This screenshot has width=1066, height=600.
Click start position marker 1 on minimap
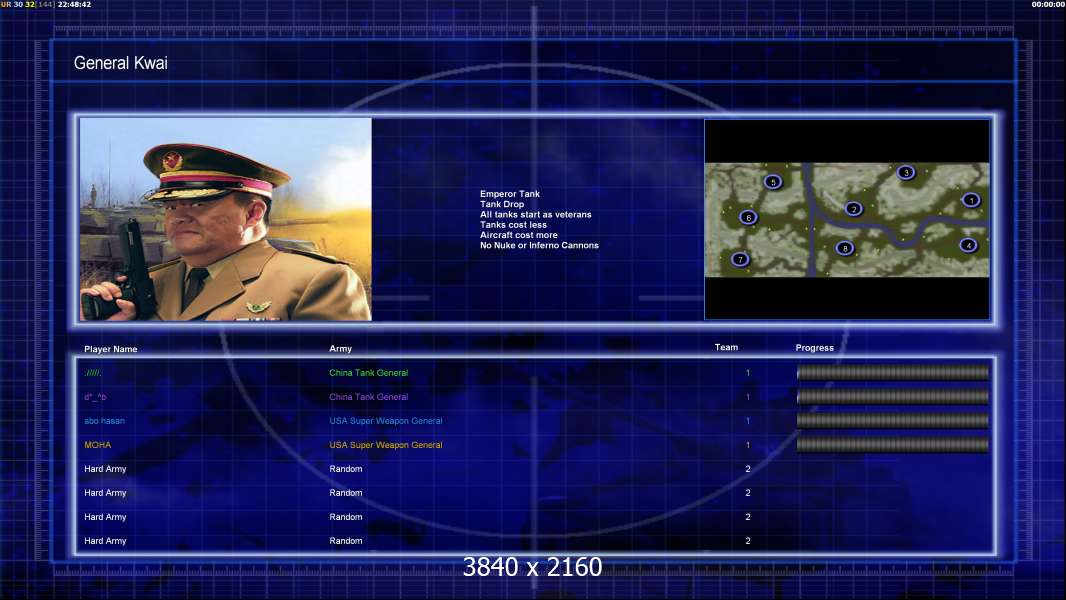pos(971,200)
